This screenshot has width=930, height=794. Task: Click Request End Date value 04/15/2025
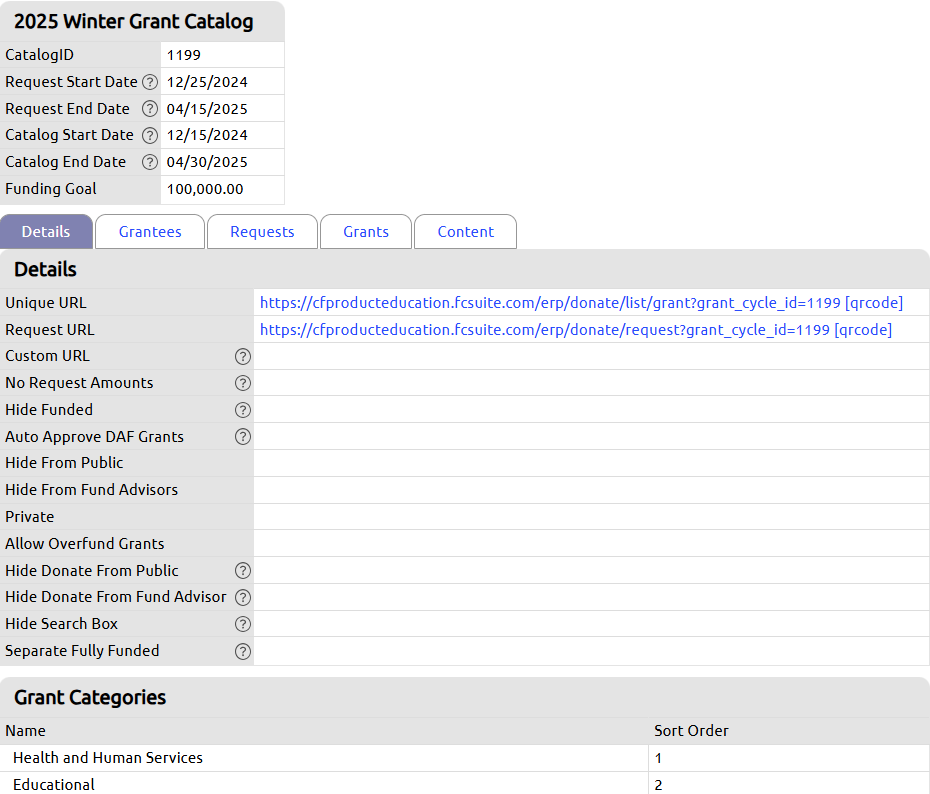coord(207,109)
